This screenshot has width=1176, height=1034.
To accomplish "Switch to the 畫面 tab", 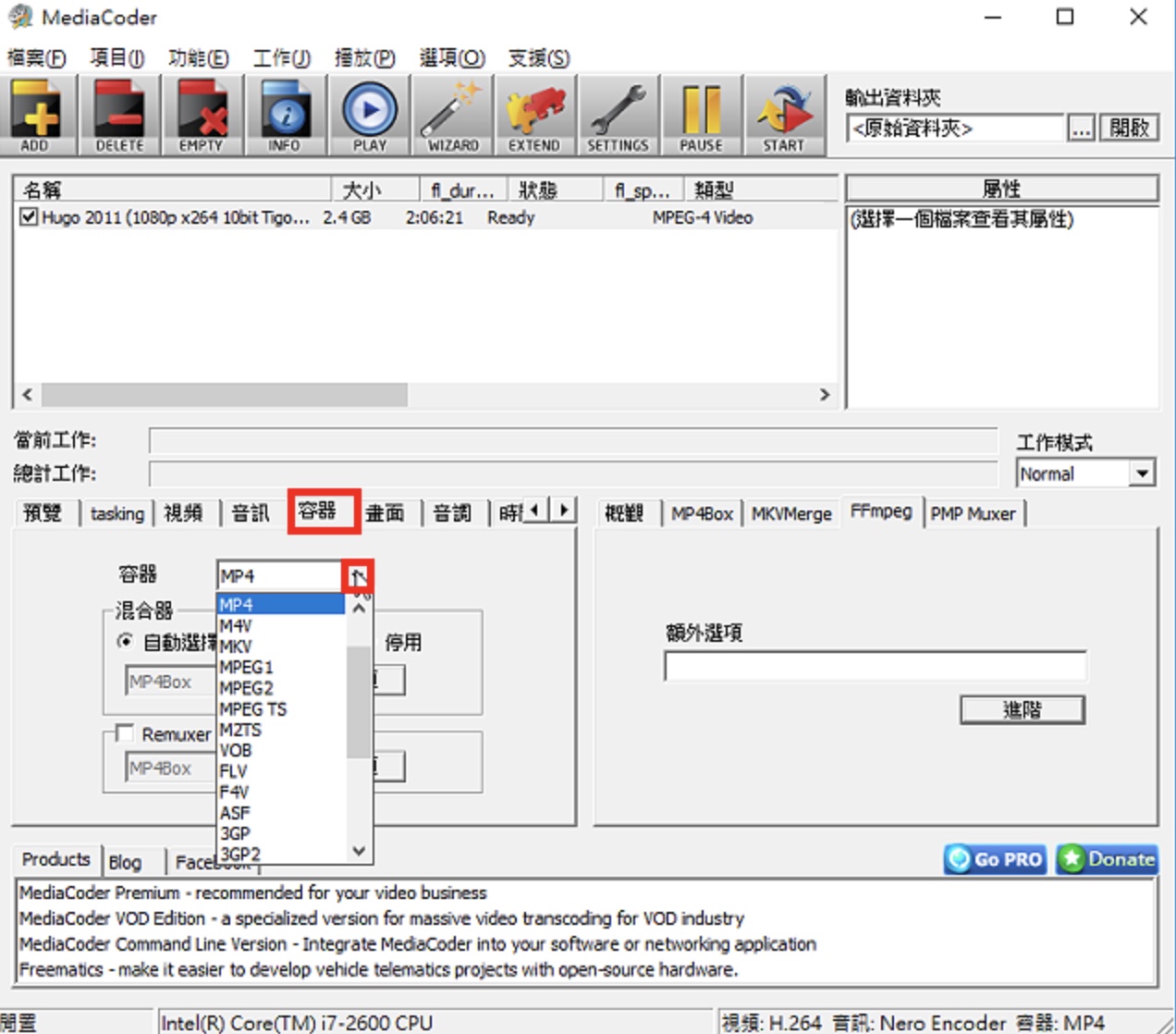I will click(386, 513).
